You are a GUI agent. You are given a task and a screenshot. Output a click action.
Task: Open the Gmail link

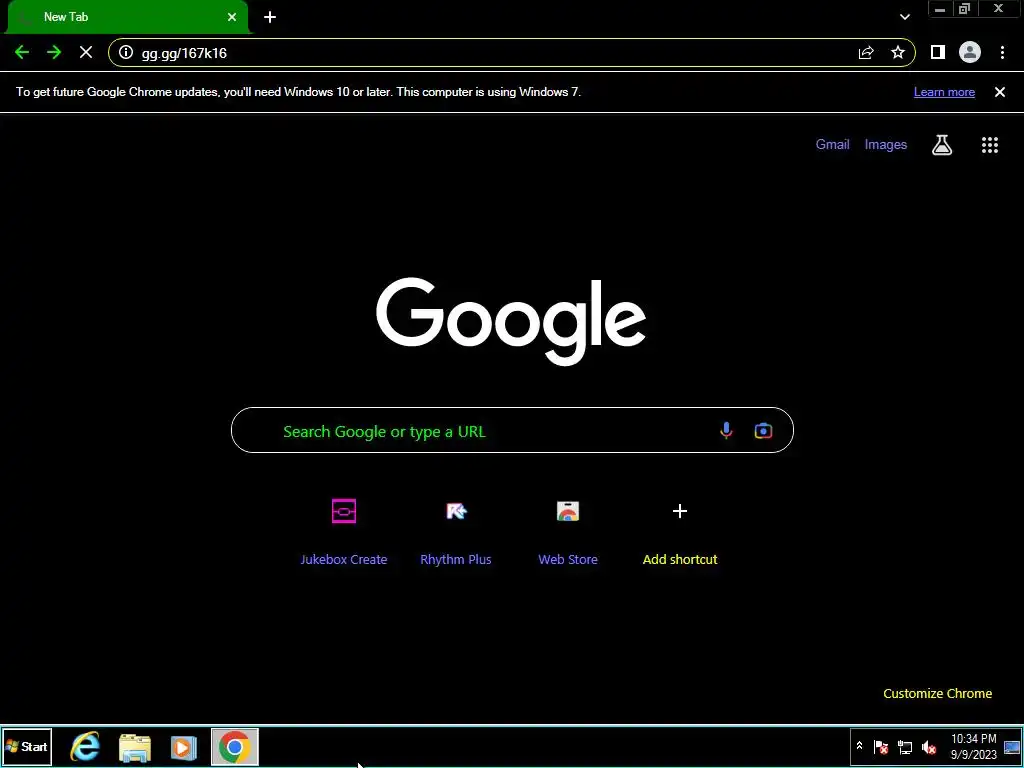tap(833, 144)
